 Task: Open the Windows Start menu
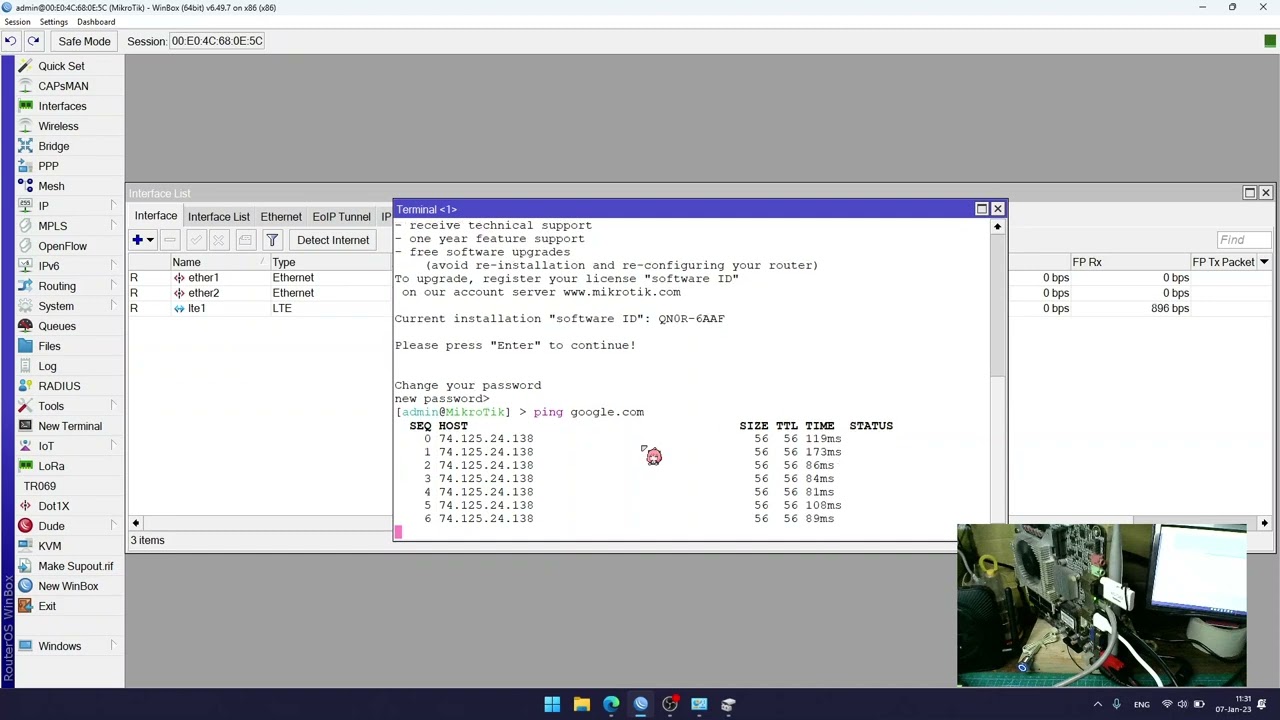(552, 705)
